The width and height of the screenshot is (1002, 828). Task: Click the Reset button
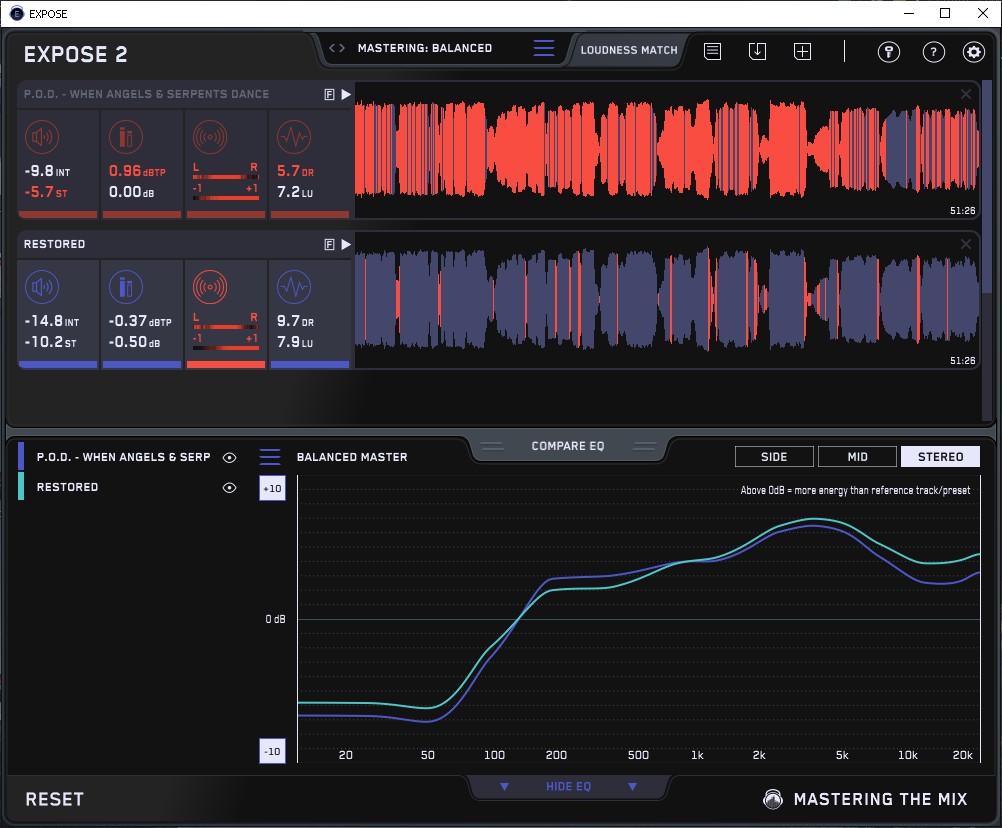click(55, 799)
